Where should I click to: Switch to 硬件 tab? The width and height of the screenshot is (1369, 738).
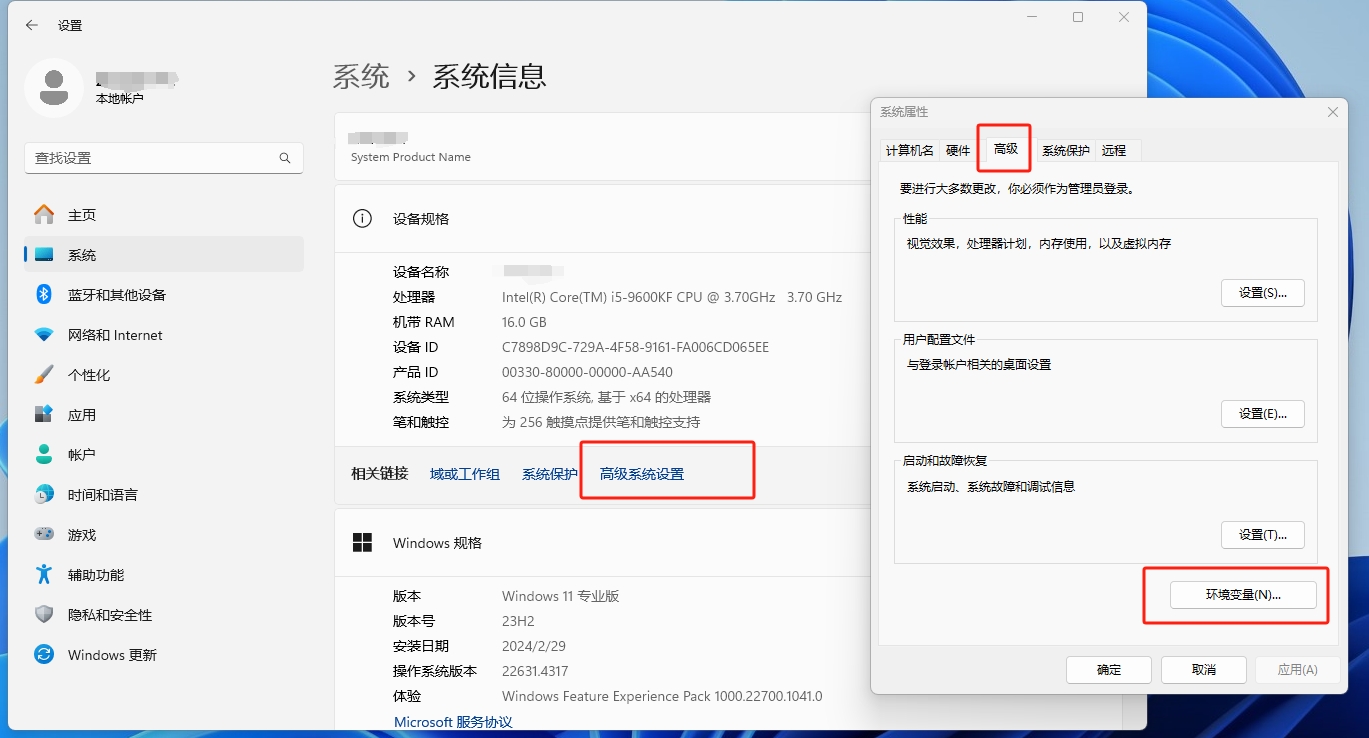(x=958, y=151)
